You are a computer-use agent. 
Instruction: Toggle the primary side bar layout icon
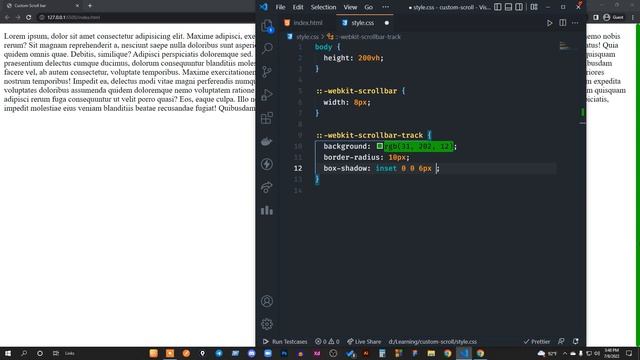pos(498,7)
